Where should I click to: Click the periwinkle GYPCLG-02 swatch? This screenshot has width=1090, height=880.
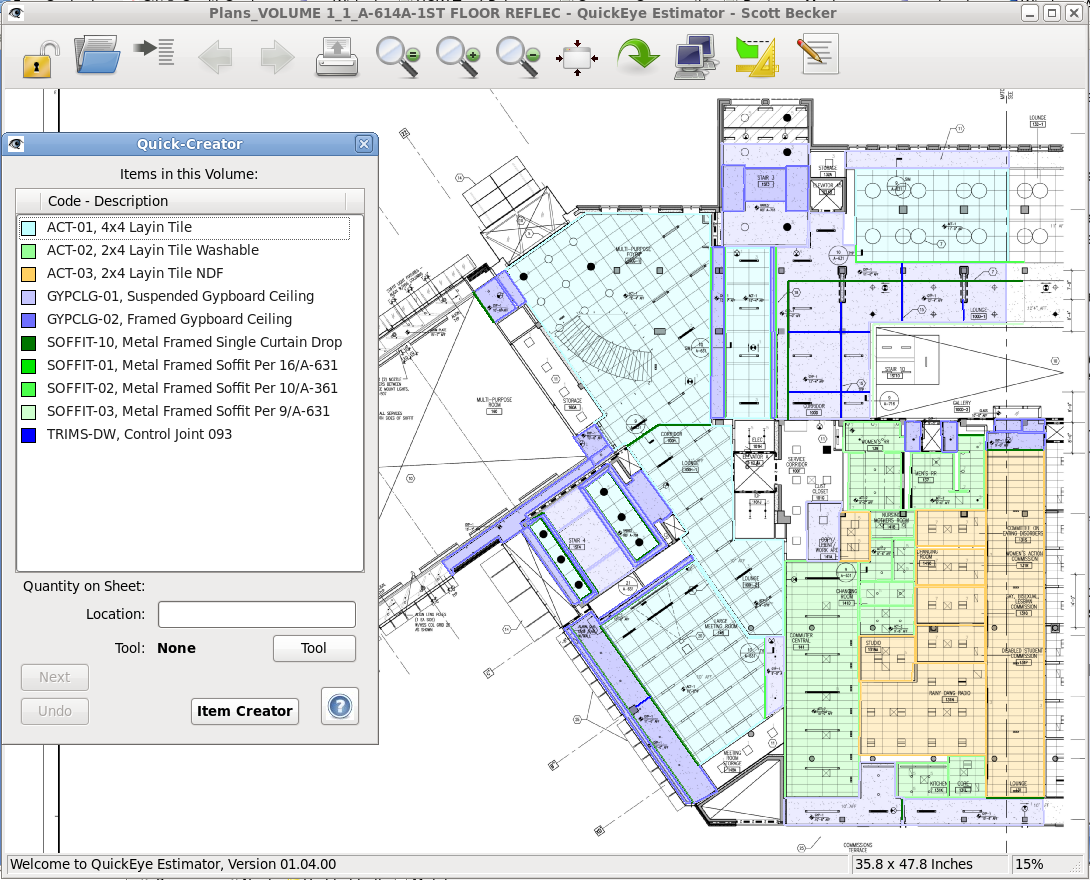(29, 320)
